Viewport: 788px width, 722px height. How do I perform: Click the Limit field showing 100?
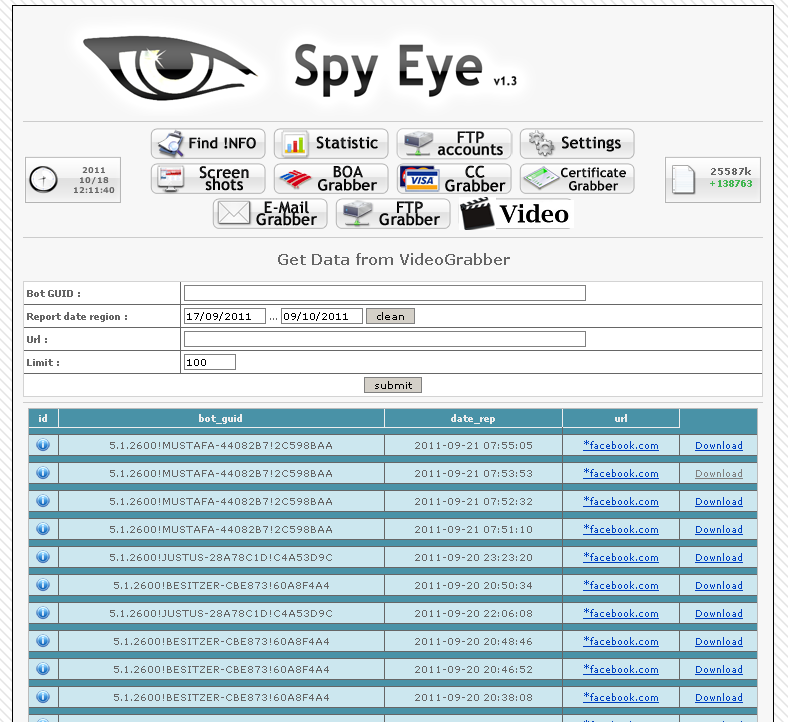click(210, 362)
